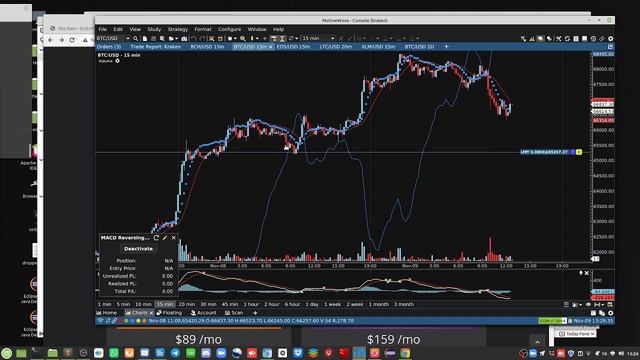Click the link chain icon in top-right toolbar
The height and width of the screenshot is (360, 640).
tap(602, 39)
